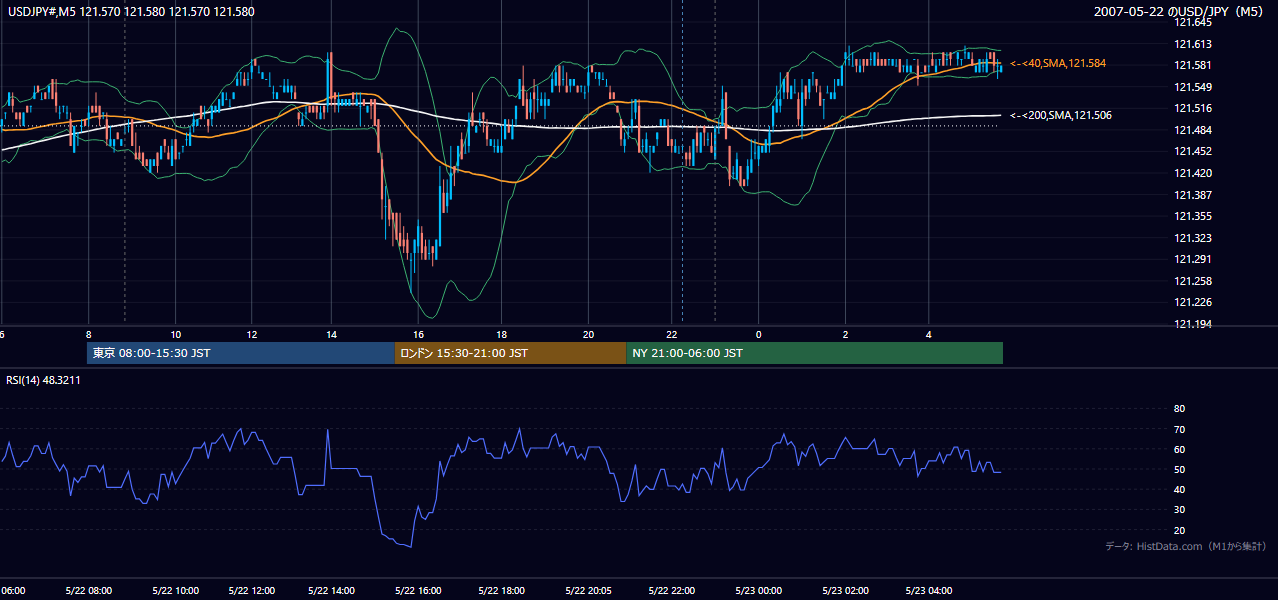Click hour tick '14' under the price chart
Screen dimensions: 1278x600
pos(331,334)
